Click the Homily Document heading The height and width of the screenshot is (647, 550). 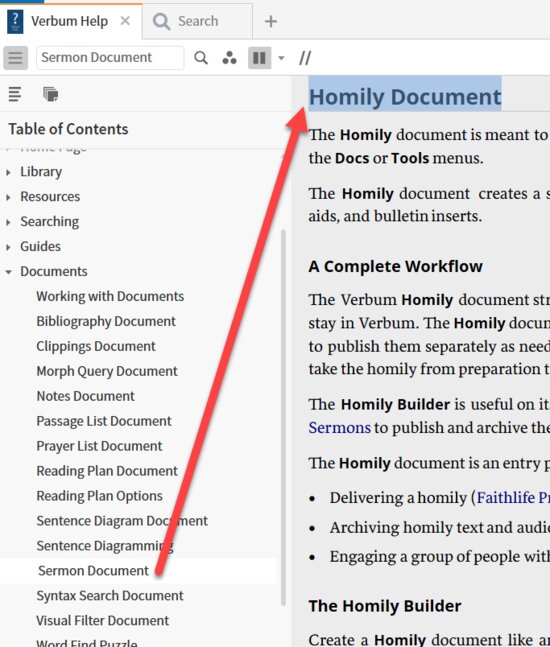point(405,97)
